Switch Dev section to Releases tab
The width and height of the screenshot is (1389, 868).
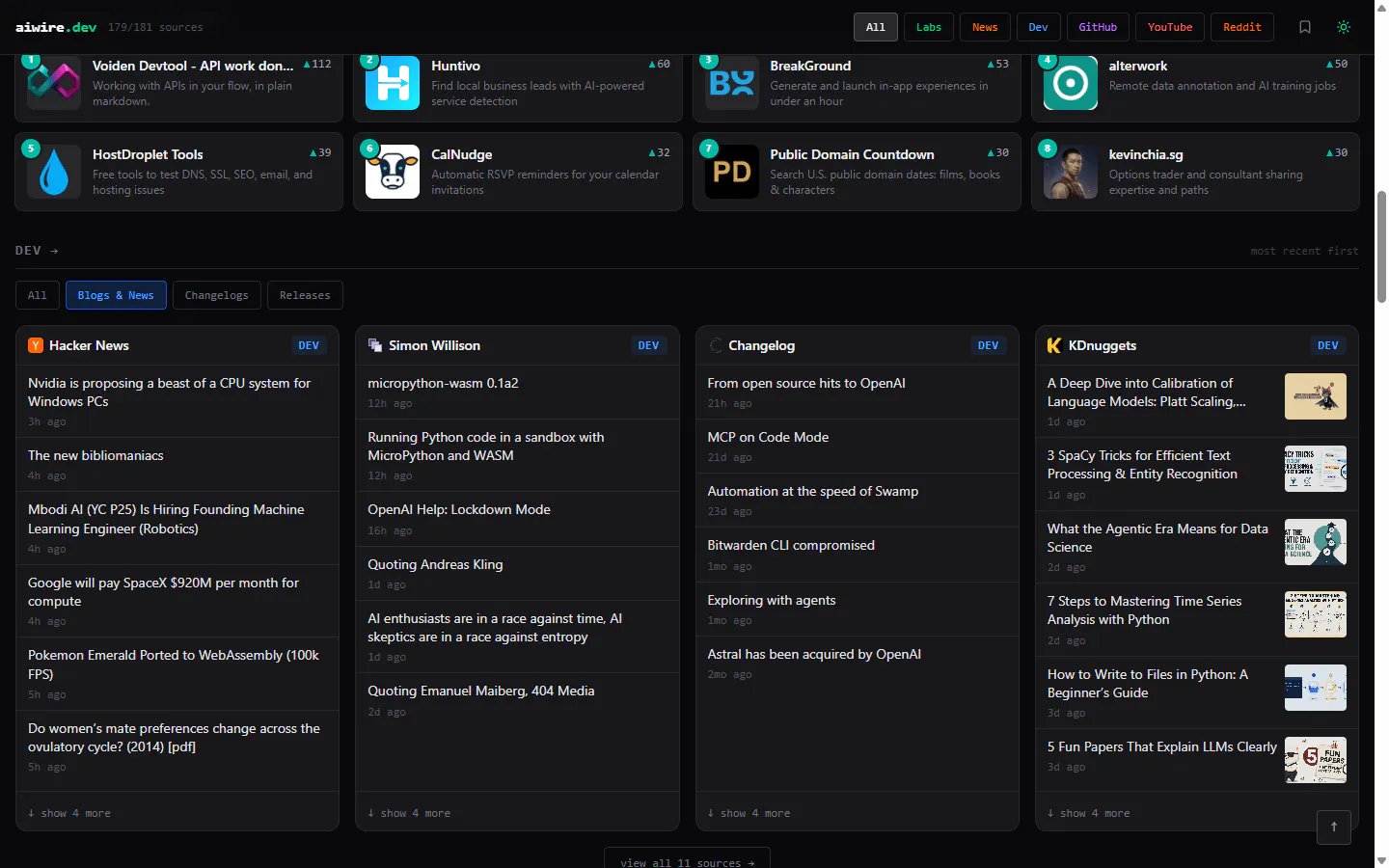305,295
